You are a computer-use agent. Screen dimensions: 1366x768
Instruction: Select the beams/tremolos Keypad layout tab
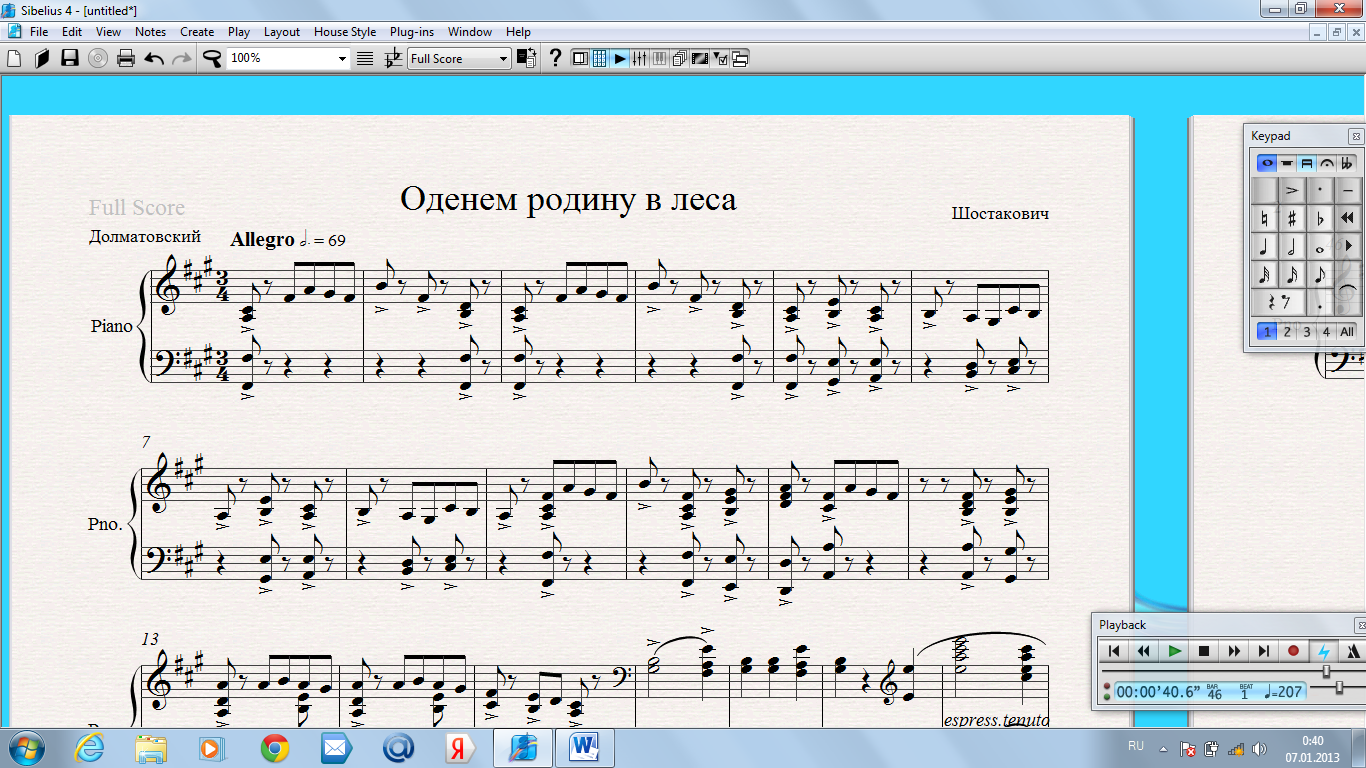coord(1306,163)
